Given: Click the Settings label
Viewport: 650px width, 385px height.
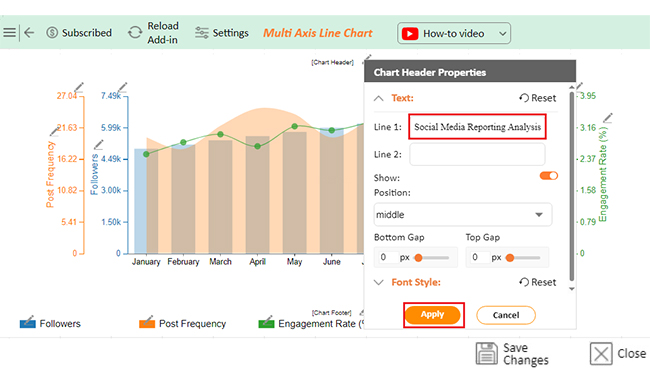Looking at the screenshot, I should coord(230,33).
